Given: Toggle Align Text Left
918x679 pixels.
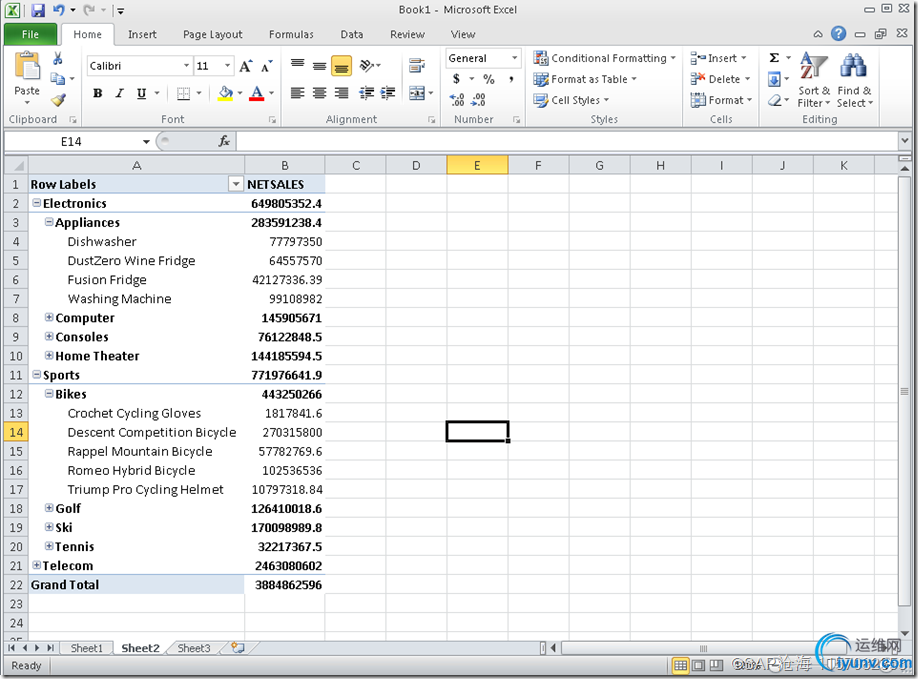Looking at the screenshot, I should (x=297, y=93).
